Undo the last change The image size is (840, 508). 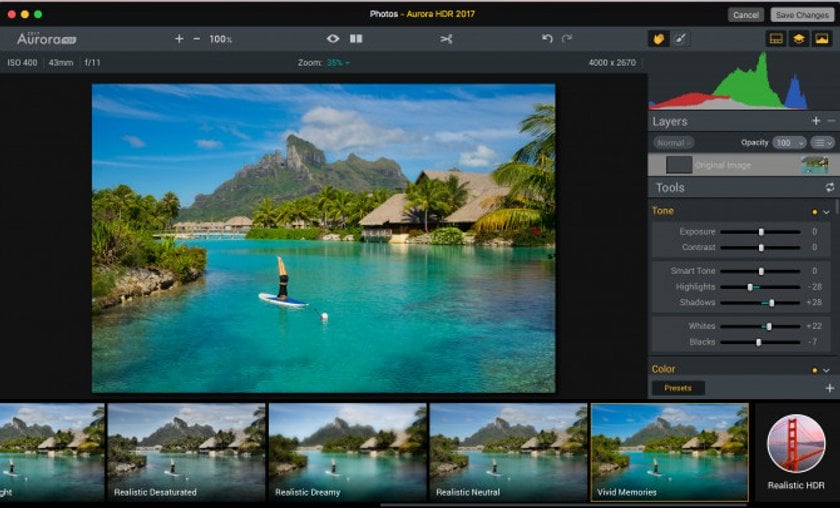click(x=547, y=39)
